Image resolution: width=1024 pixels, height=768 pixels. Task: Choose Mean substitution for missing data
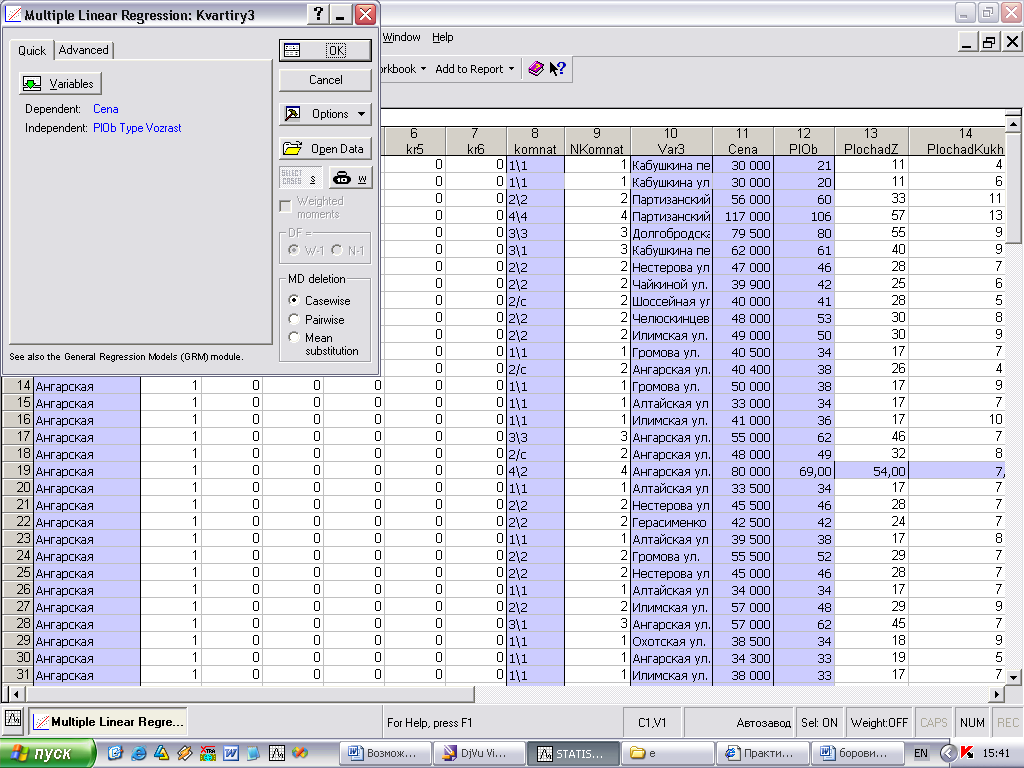(x=293, y=338)
